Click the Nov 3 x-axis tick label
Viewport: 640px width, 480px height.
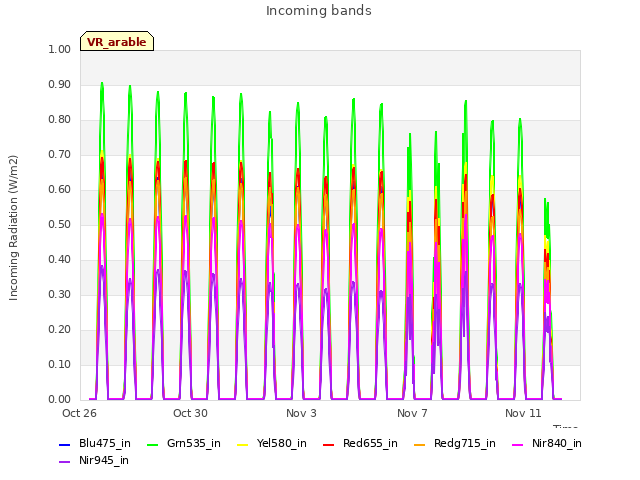point(301,413)
